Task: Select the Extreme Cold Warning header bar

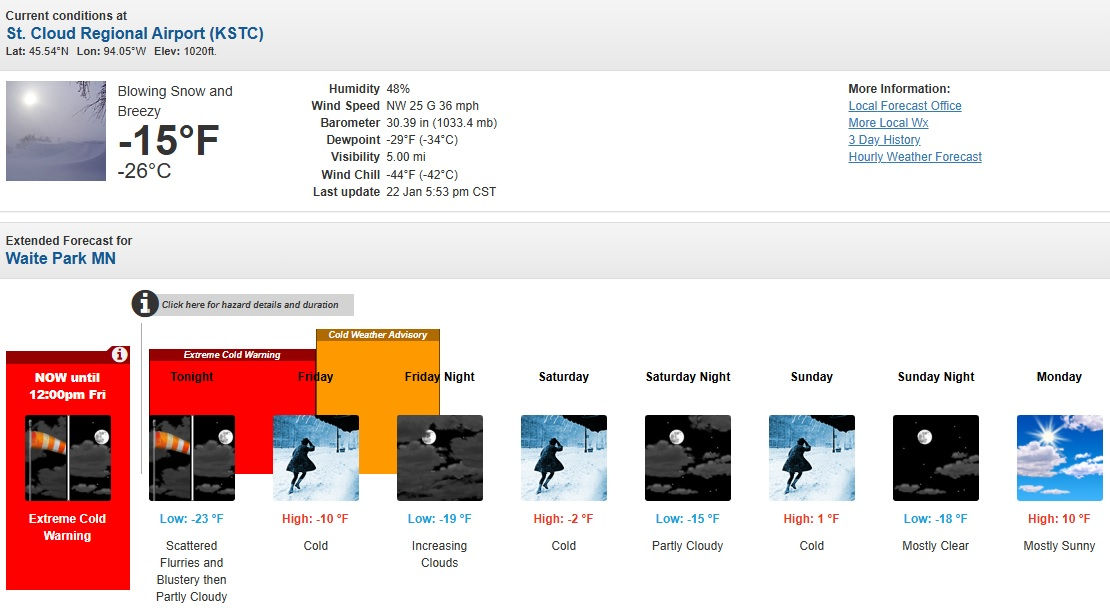Action: [x=232, y=355]
